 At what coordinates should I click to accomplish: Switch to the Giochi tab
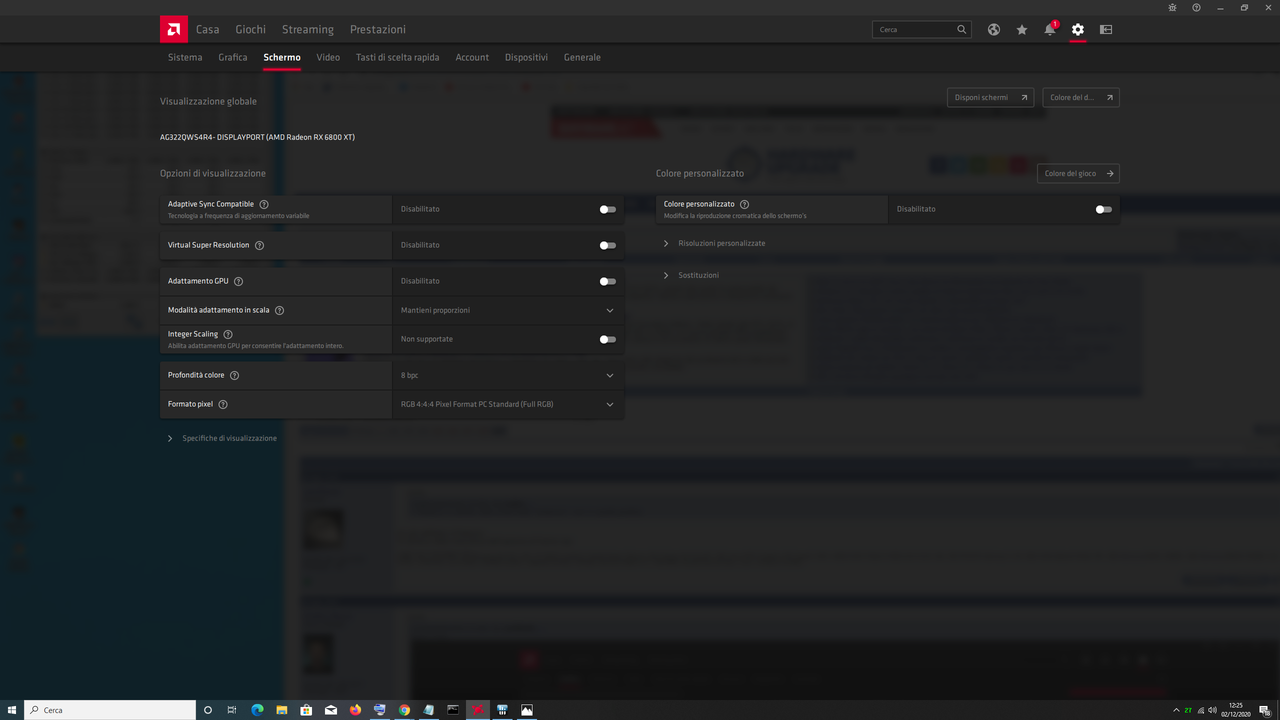click(x=250, y=29)
